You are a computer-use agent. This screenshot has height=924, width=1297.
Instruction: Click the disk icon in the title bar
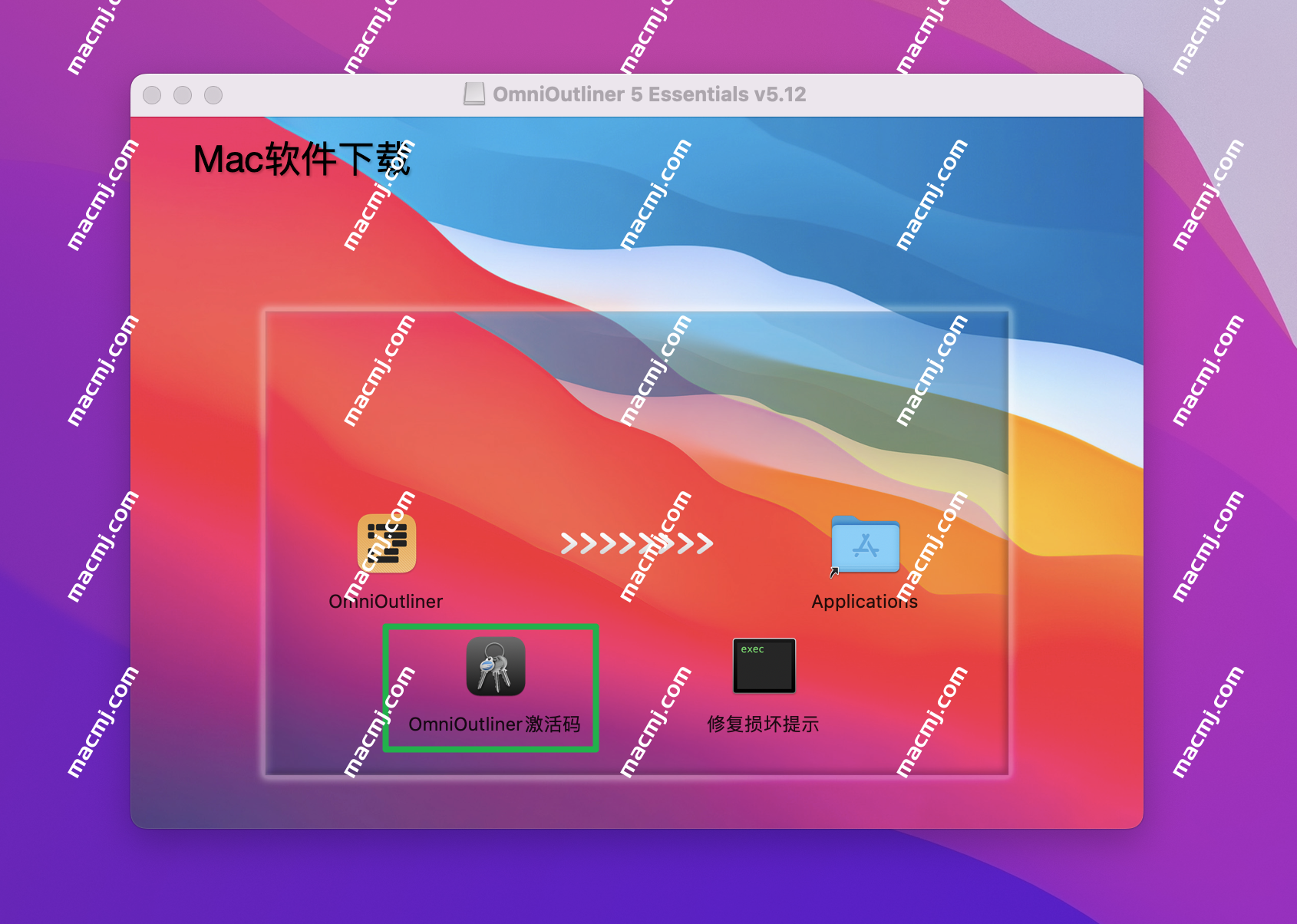pyautogui.click(x=474, y=94)
